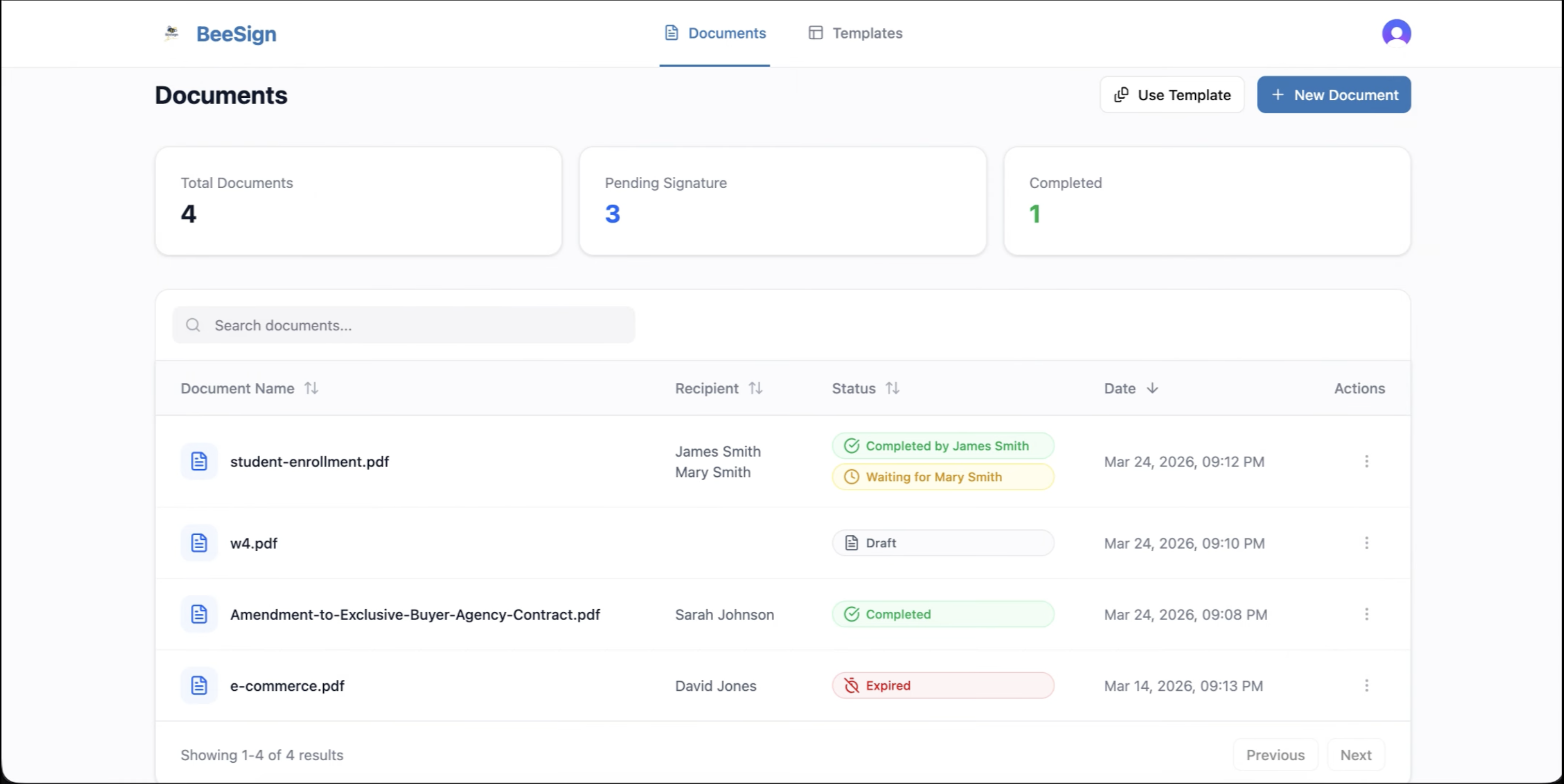Open the user profile avatar

point(1396,33)
